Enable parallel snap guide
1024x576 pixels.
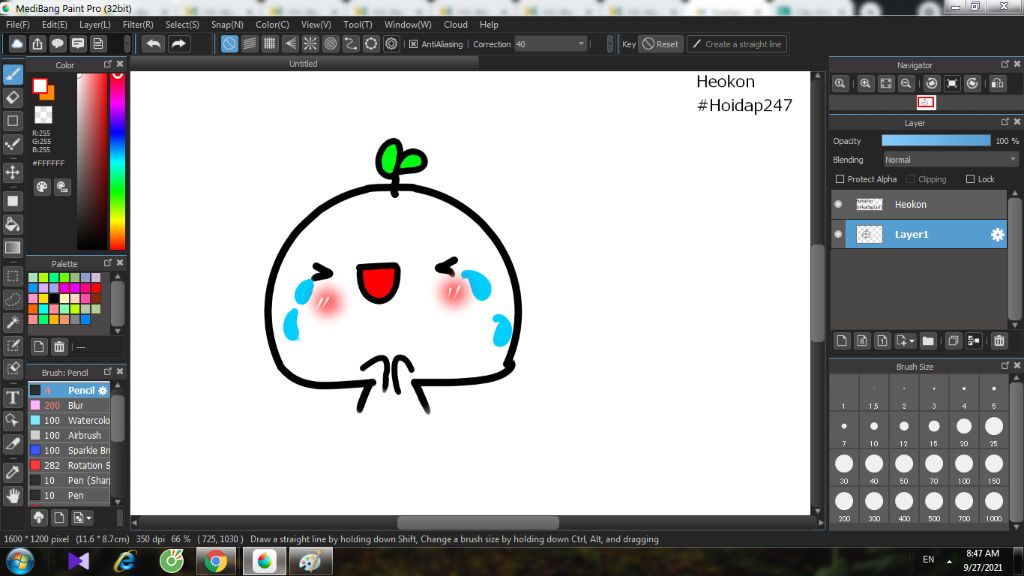click(x=249, y=44)
